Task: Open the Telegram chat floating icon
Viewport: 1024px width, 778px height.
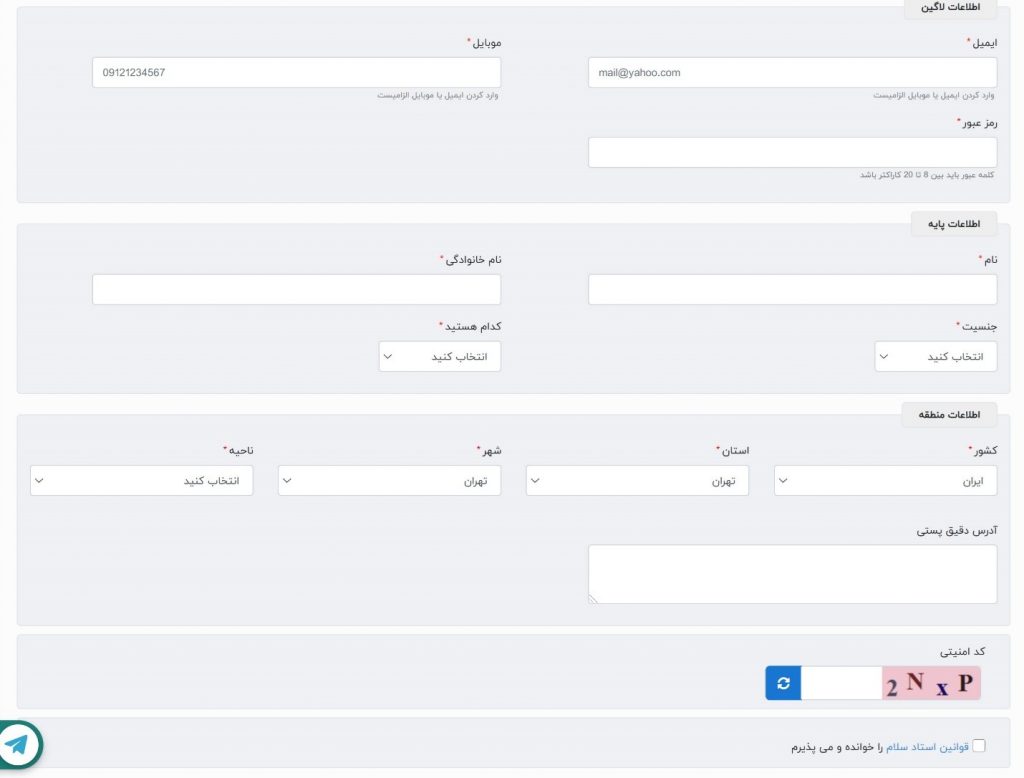Action: [x=18, y=745]
